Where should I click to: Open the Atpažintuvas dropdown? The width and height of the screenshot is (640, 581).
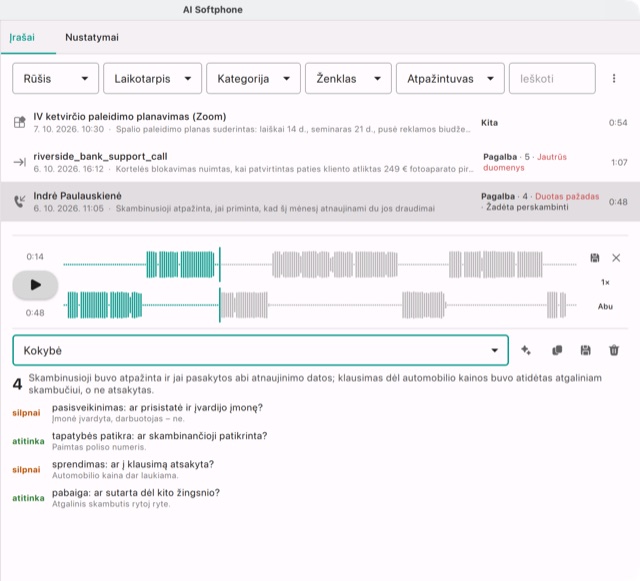tap(450, 78)
